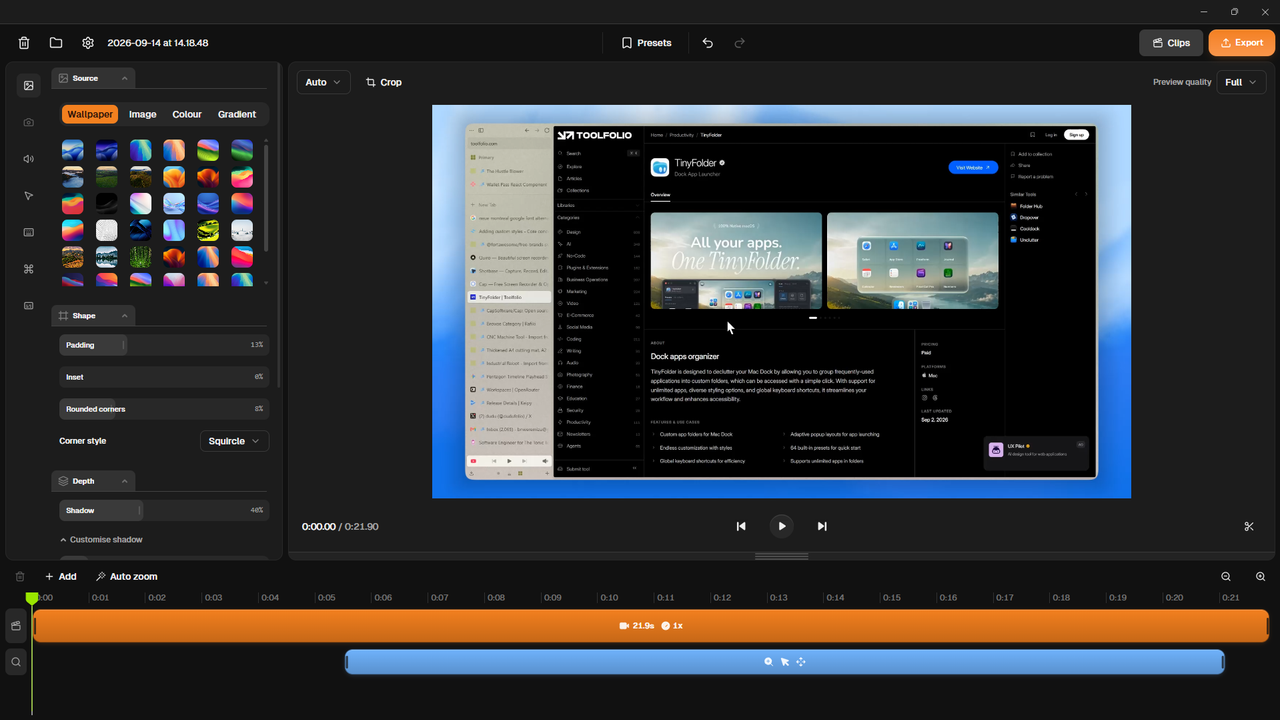Screen dimensions: 1280x720
Task: Choose the solid black wallpaper thumbnail
Action: (x=106, y=204)
